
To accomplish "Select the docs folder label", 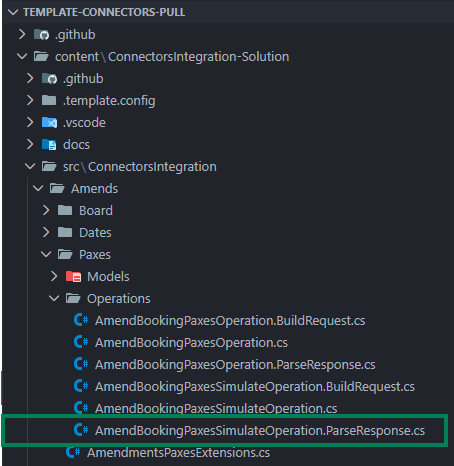I will point(76,145).
